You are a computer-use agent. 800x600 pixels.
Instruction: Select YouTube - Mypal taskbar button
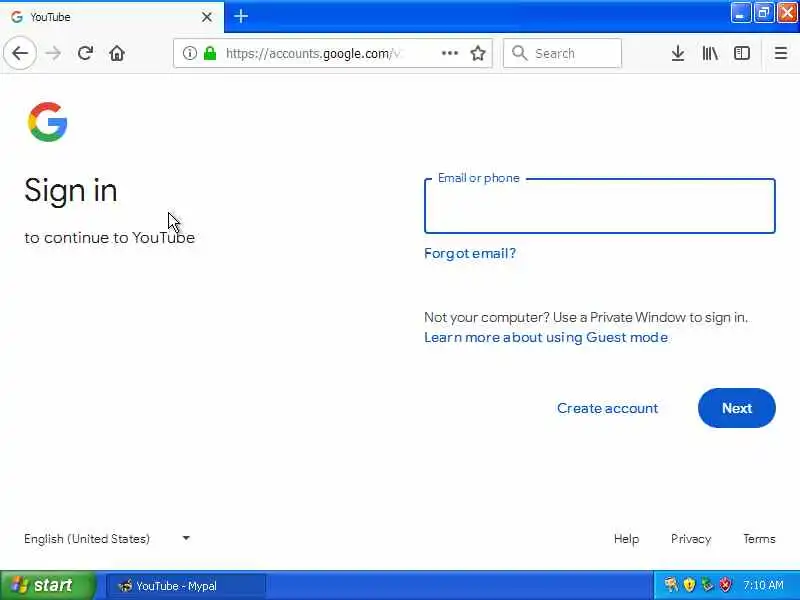(186, 586)
